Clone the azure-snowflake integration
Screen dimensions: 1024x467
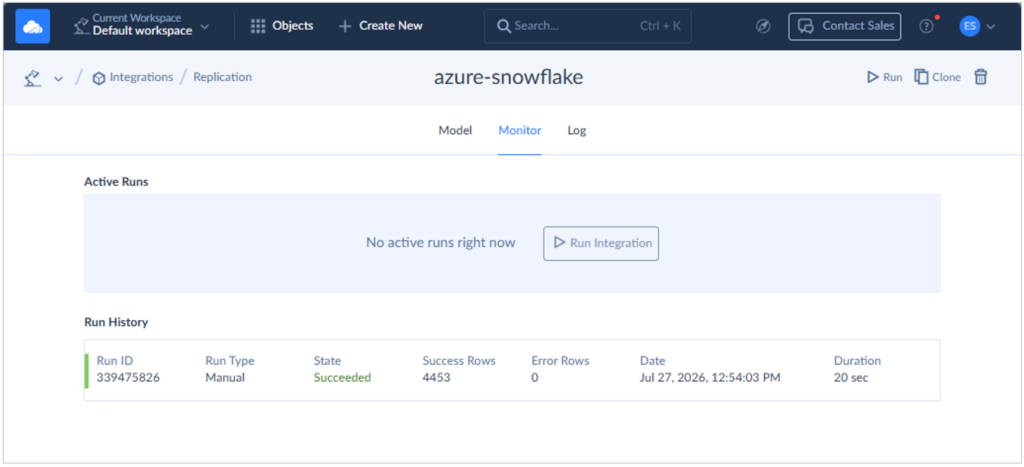[x=938, y=77]
